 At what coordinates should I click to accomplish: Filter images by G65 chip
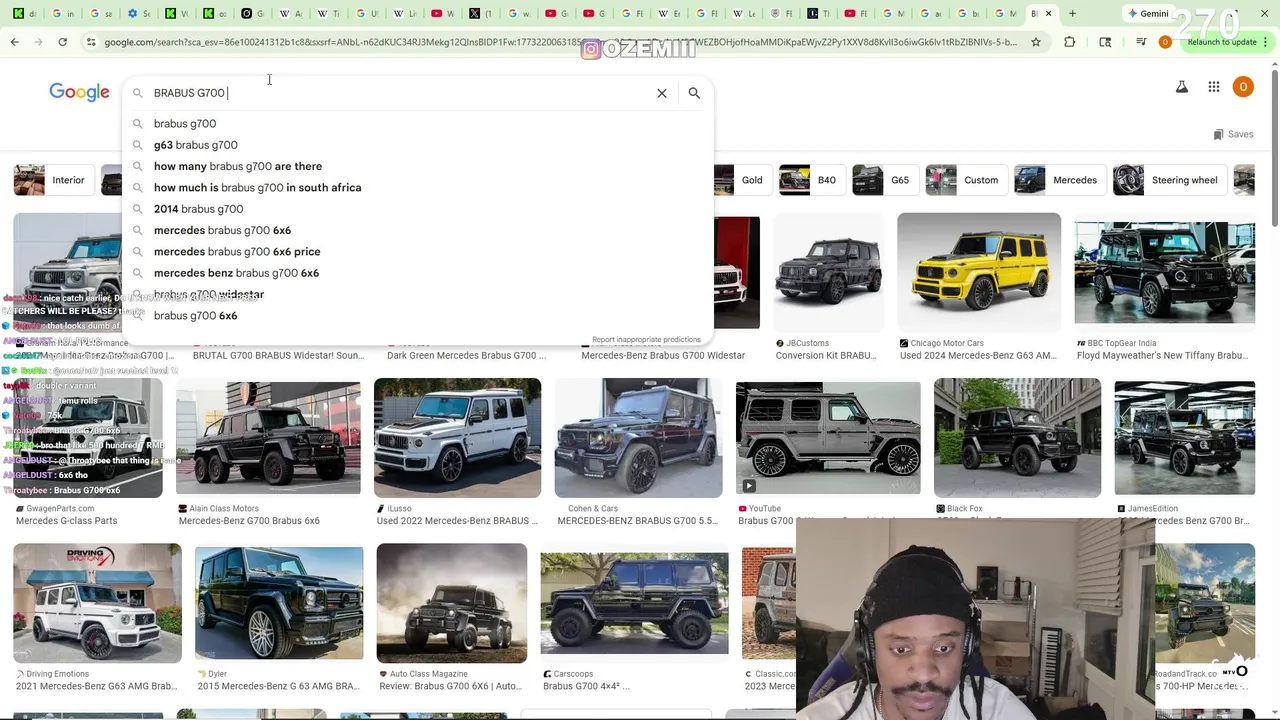pos(885,180)
